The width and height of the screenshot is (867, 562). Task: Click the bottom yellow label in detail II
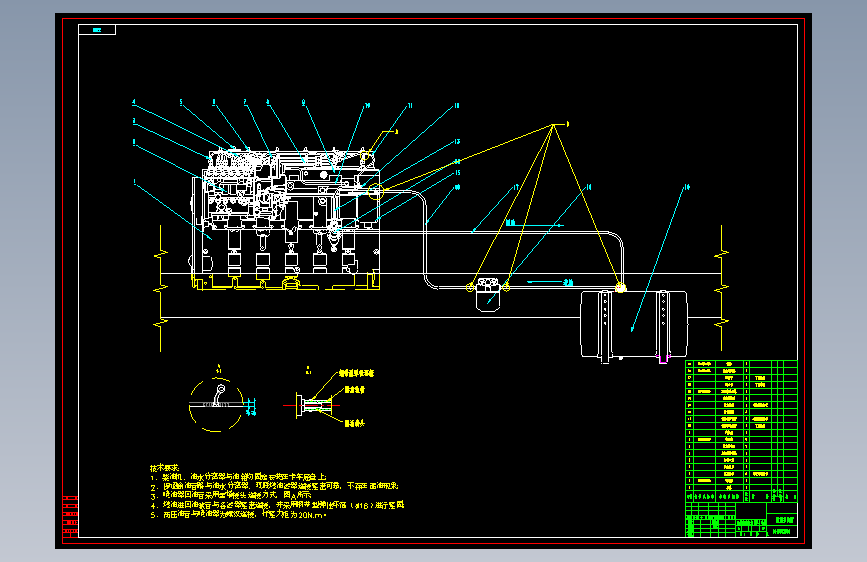pyautogui.click(x=355, y=424)
